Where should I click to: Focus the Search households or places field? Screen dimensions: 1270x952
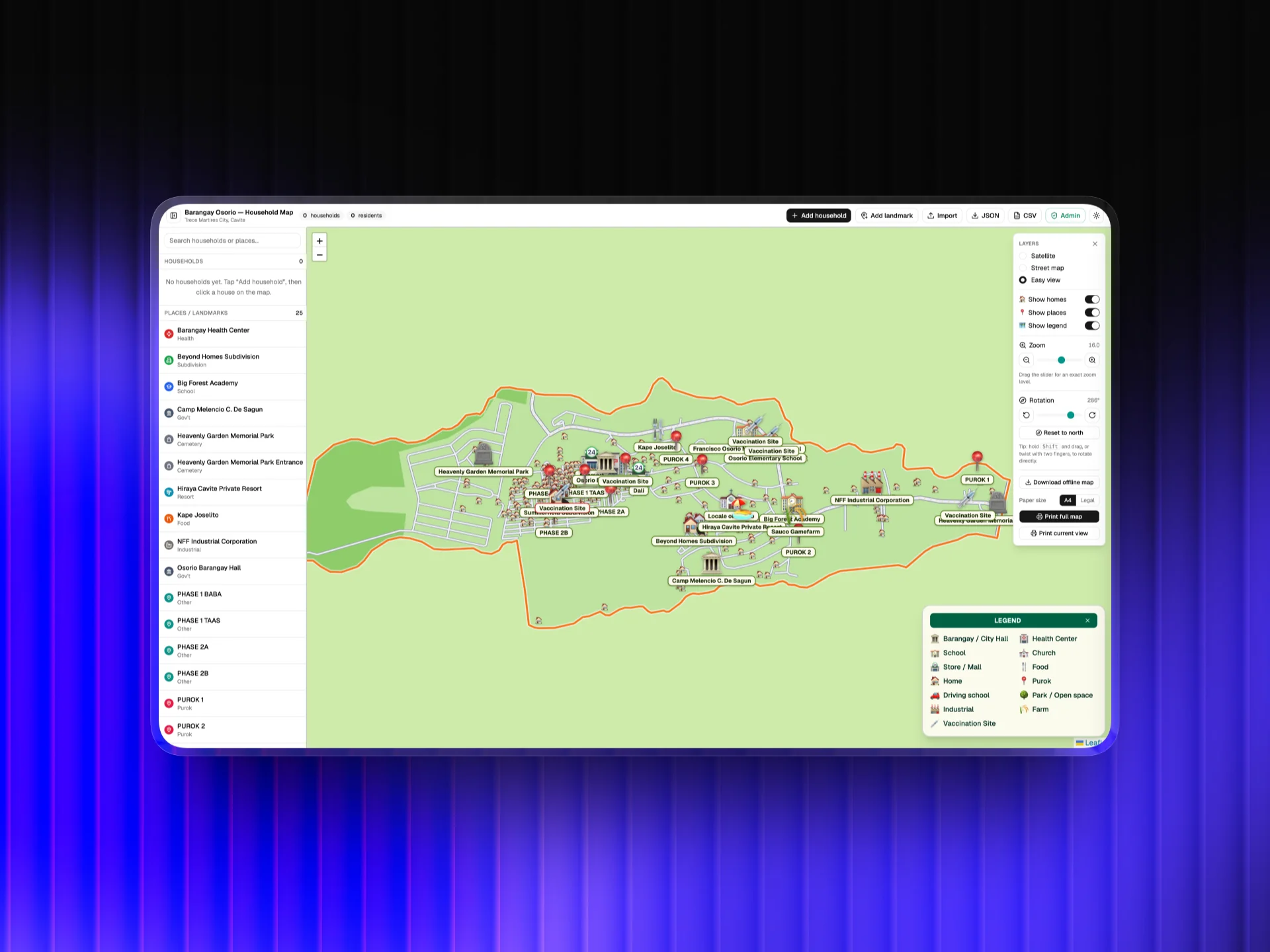click(x=232, y=241)
